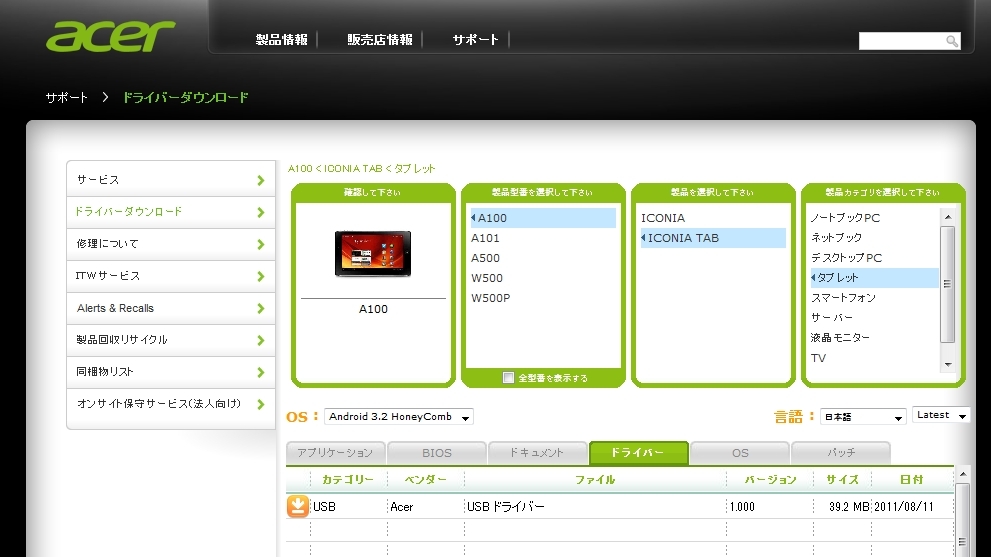This screenshot has height=557, width=991.
Task: Click the green arrow next to ITWサービス
Action: (x=260, y=276)
